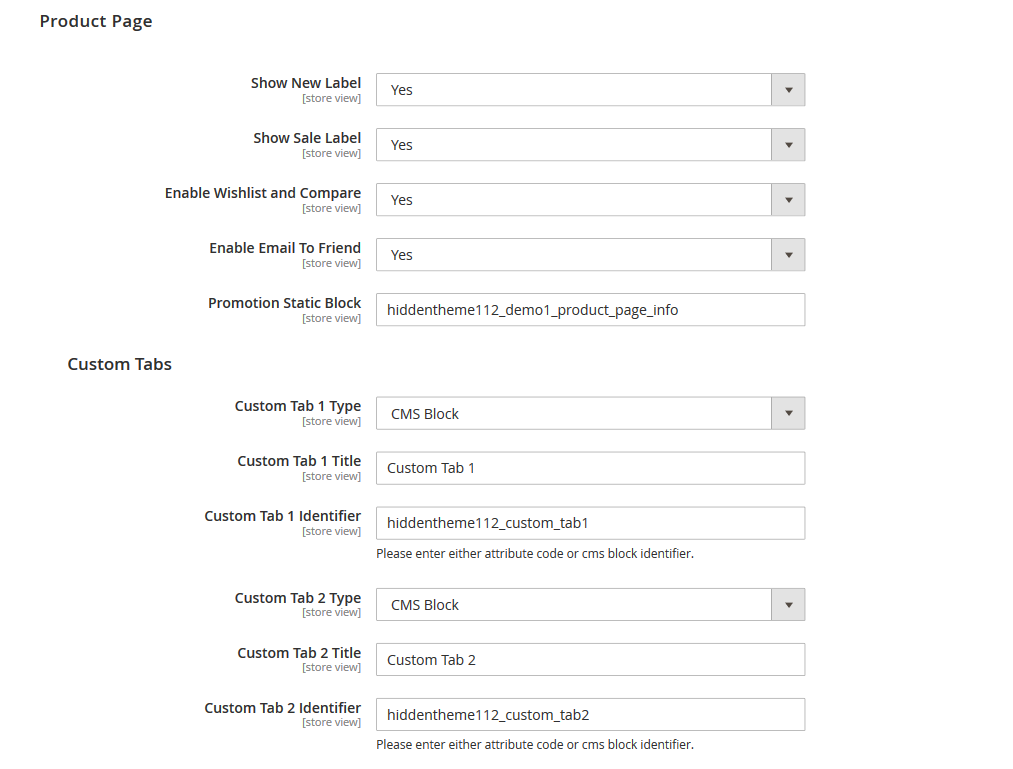Click the Enable Email To Friend dropdown arrow
The image size is (1013, 769).
point(789,254)
